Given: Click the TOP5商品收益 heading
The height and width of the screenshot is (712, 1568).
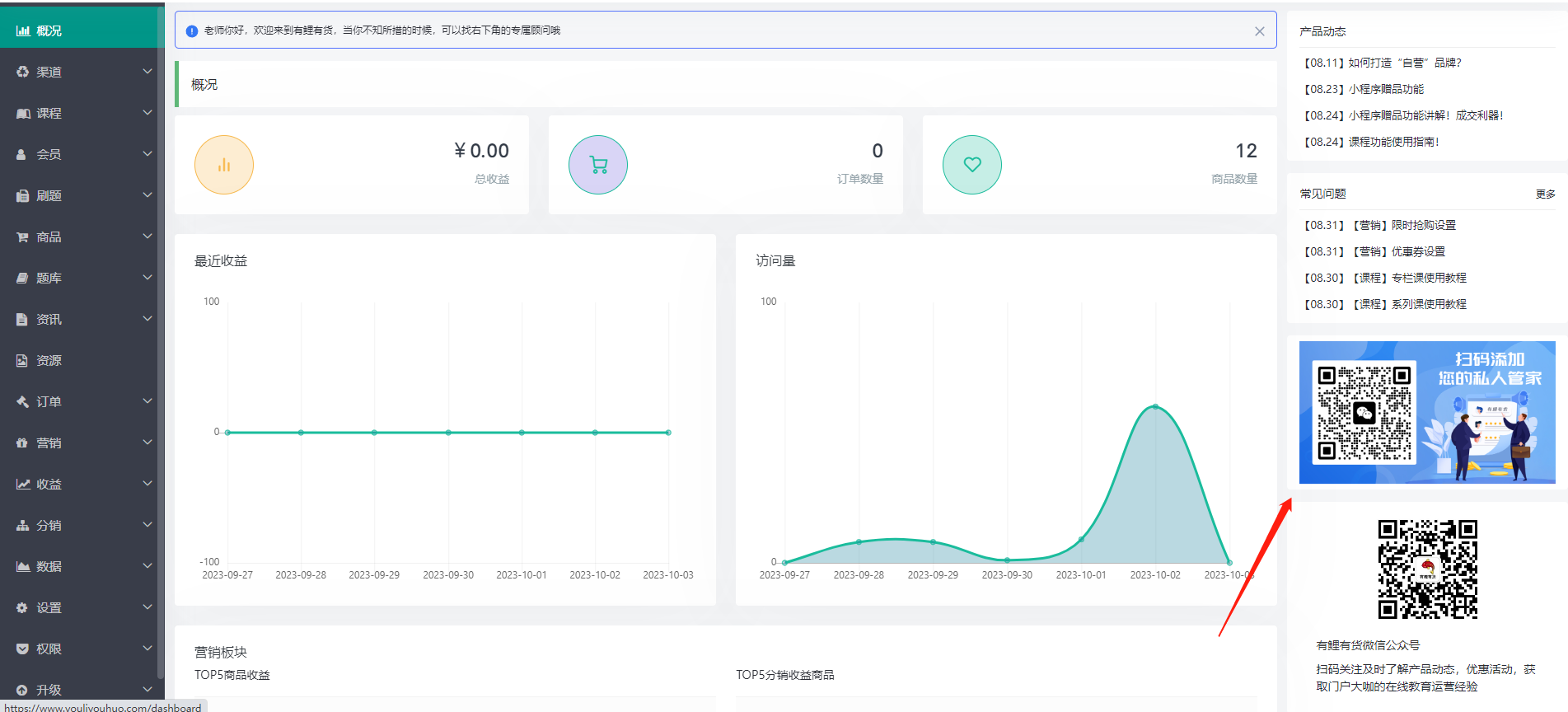Looking at the screenshot, I should tap(232, 675).
